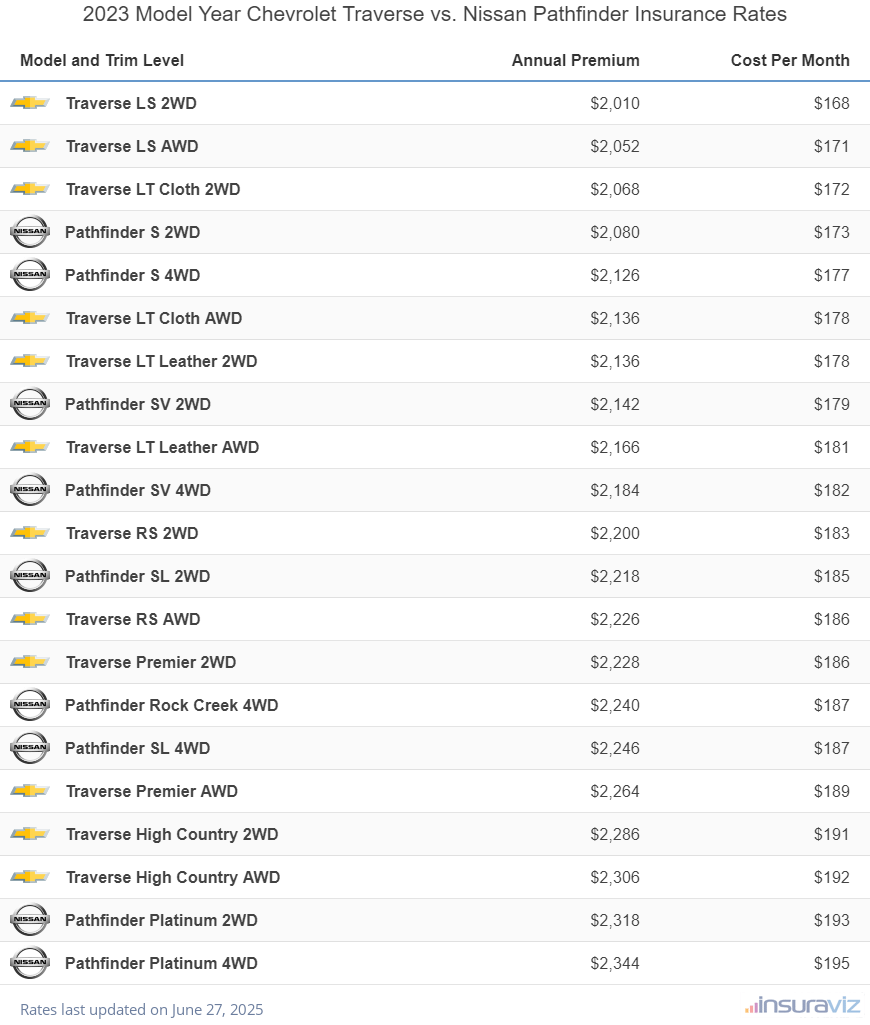Click the Chevrolet logo beside Traverse High Country AWD
This screenshot has width=870, height=1025.
point(30,877)
